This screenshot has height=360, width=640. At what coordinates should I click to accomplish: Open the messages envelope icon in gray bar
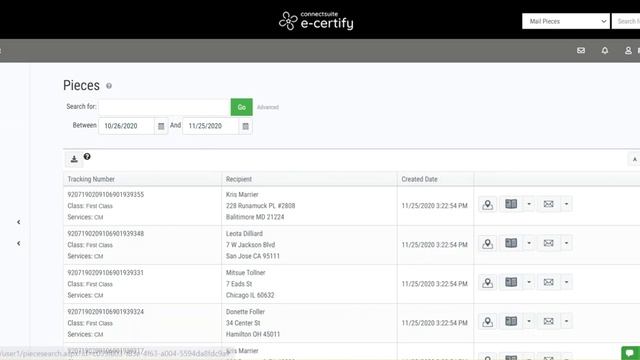[581, 51]
